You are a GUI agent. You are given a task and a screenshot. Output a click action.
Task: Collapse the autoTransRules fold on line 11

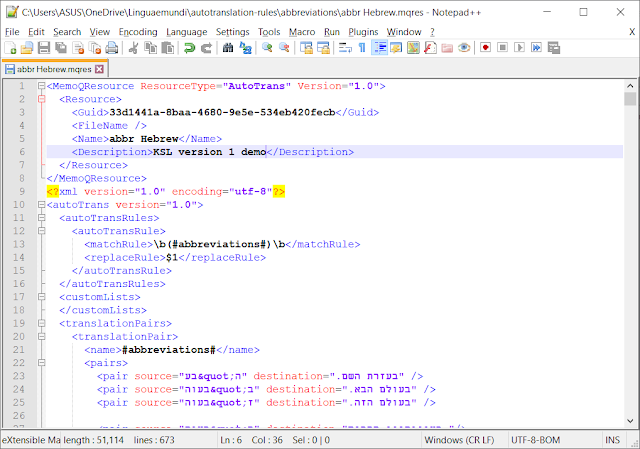click(x=41, y=218)
